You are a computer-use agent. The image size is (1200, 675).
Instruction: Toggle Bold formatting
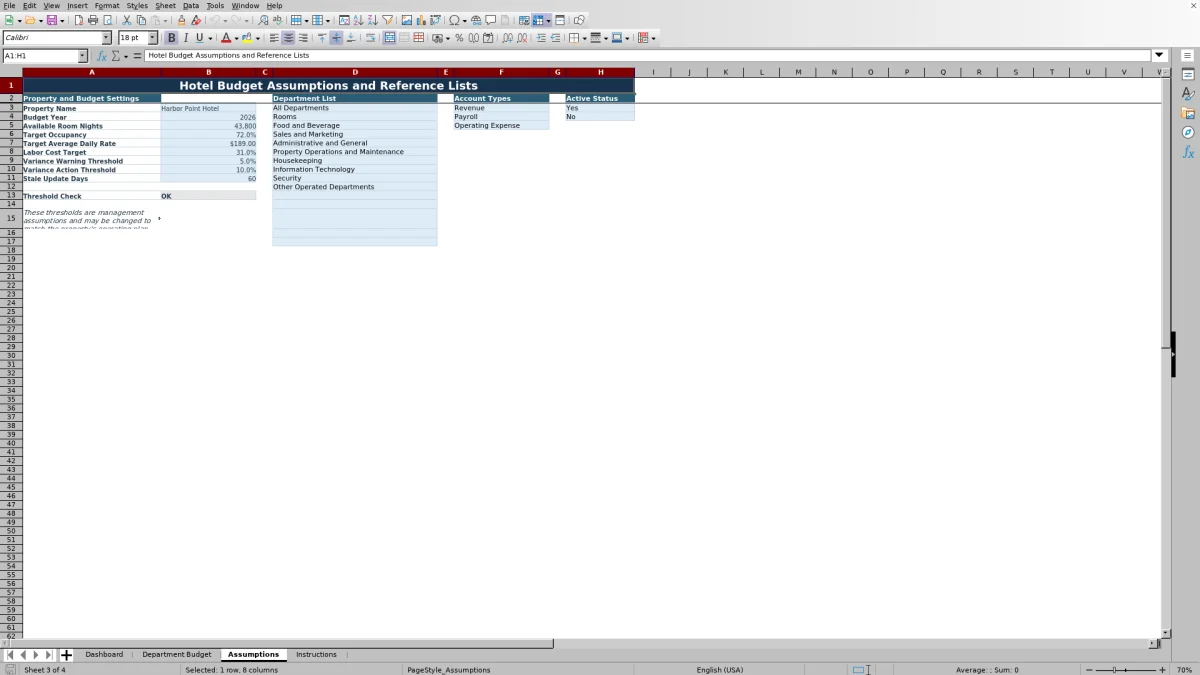(x=171, y=38)
